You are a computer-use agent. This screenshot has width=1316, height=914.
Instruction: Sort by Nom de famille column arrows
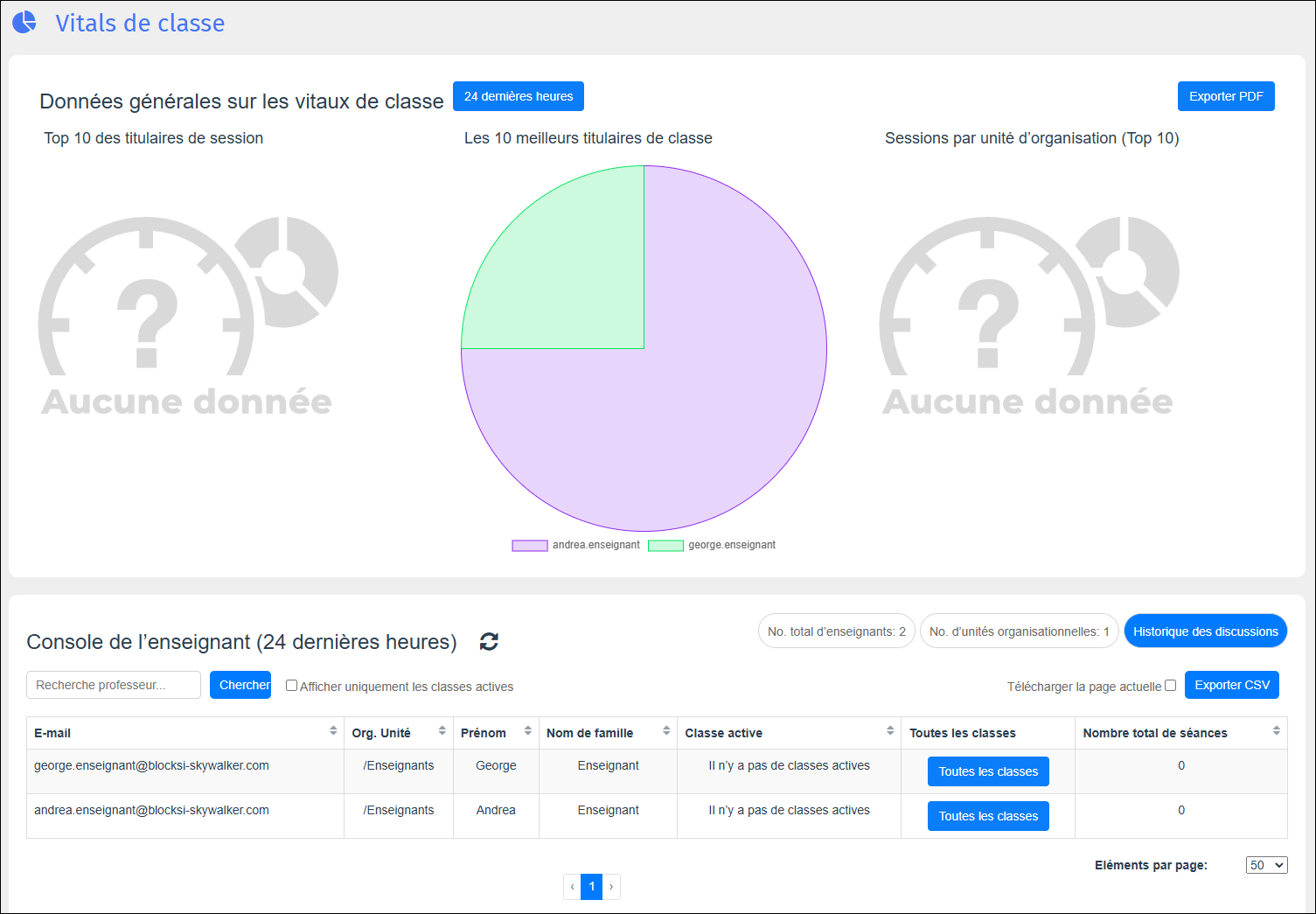click(x=666, y=731)
